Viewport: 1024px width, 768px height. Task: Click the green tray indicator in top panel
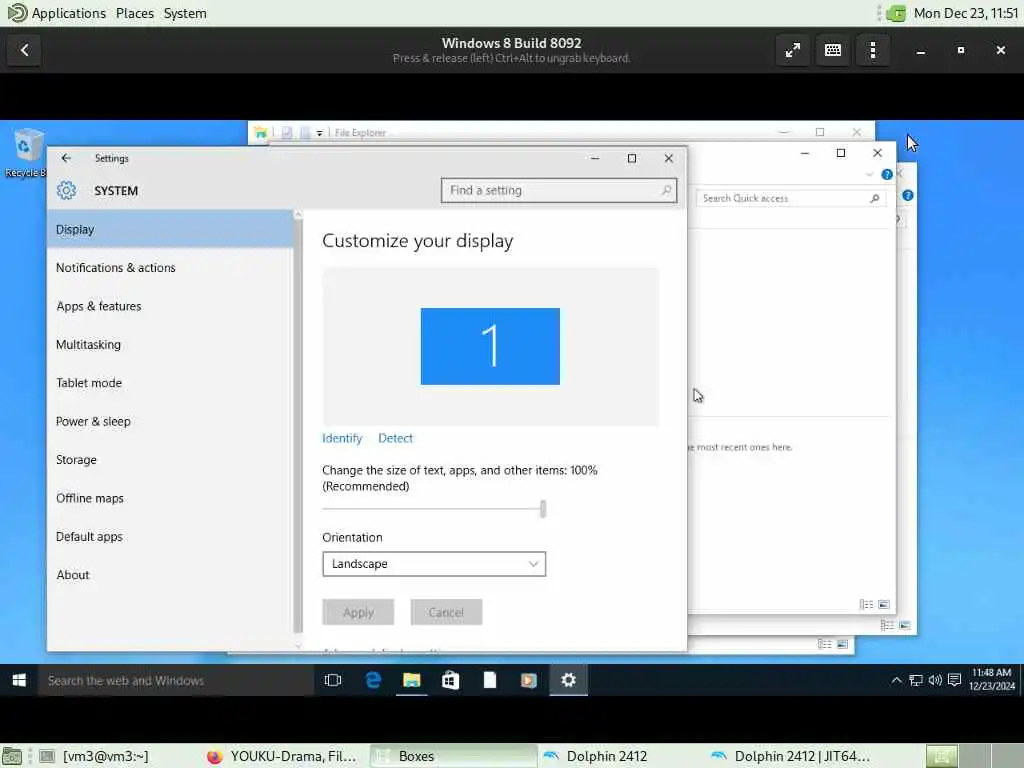pos(896,13)
